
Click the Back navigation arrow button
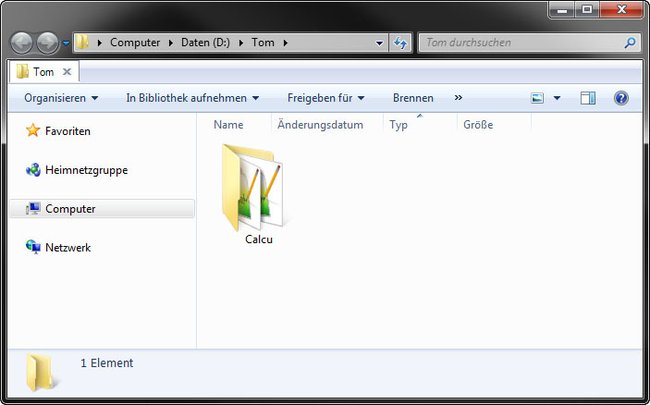21,43
